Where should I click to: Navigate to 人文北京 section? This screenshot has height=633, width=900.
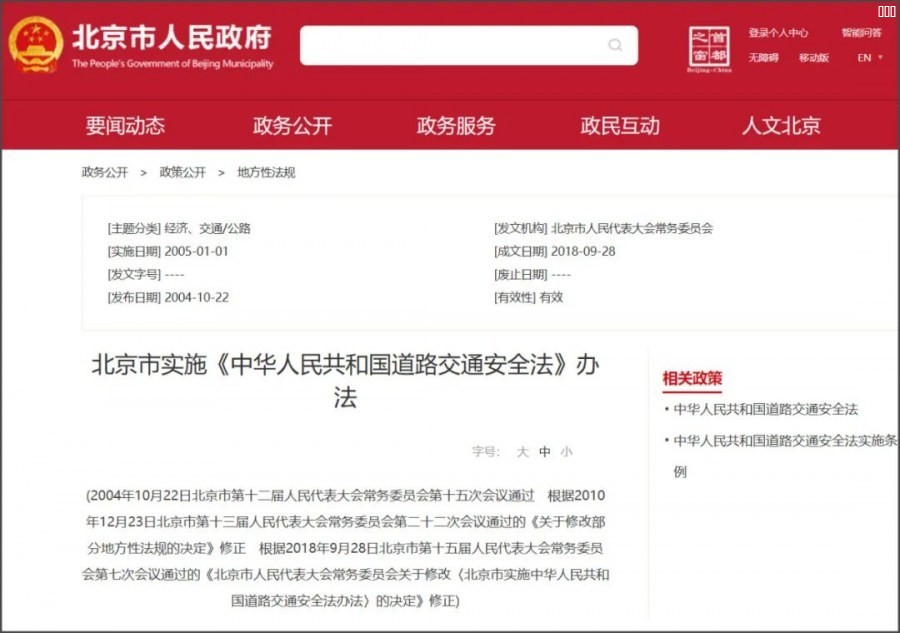point(781,126)
